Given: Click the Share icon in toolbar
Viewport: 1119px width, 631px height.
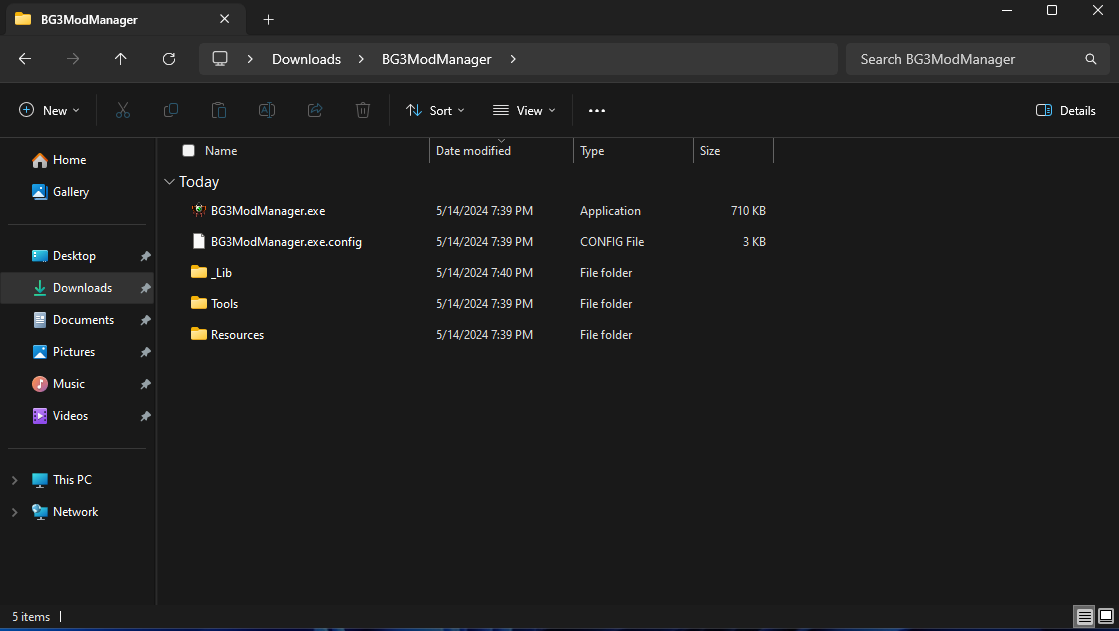Looking at the screenshot, I should [x=315, y=110].
